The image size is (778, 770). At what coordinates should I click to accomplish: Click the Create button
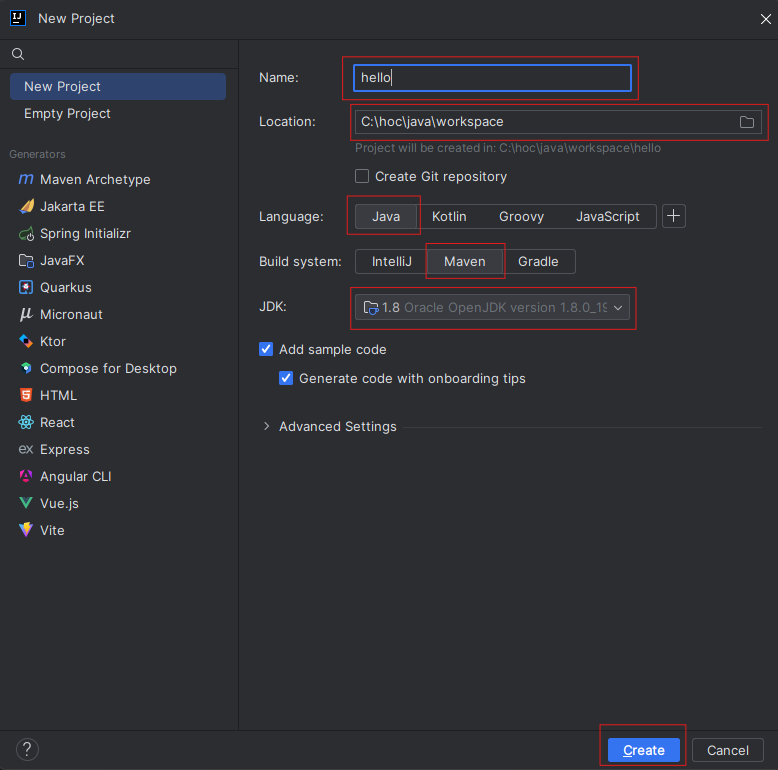pos(643,750)
